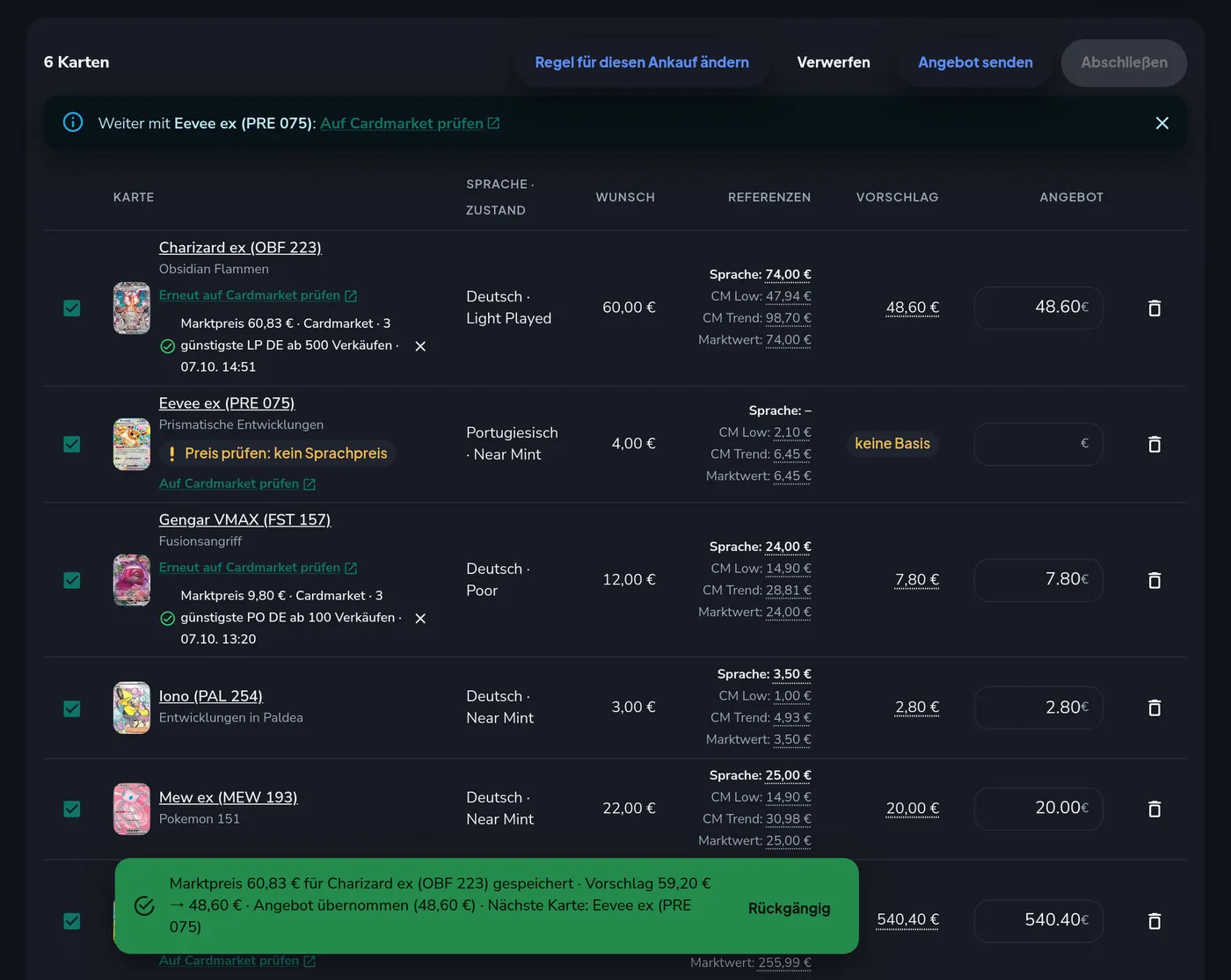
Task: Open the Charizard ex (OBF 223) title link
Action: tap(240, 248)
